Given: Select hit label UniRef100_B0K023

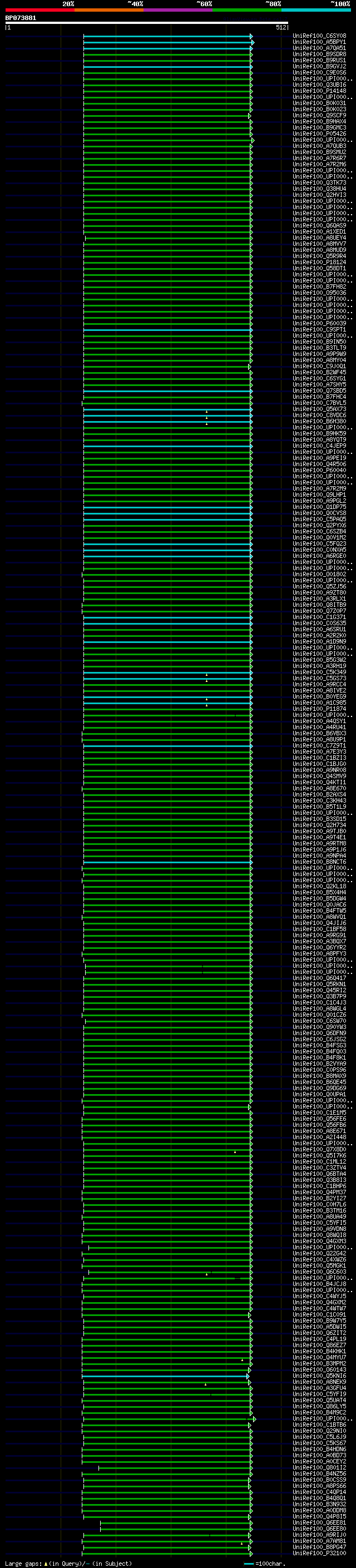Looking at the screenshot, I should coord(319,110).
